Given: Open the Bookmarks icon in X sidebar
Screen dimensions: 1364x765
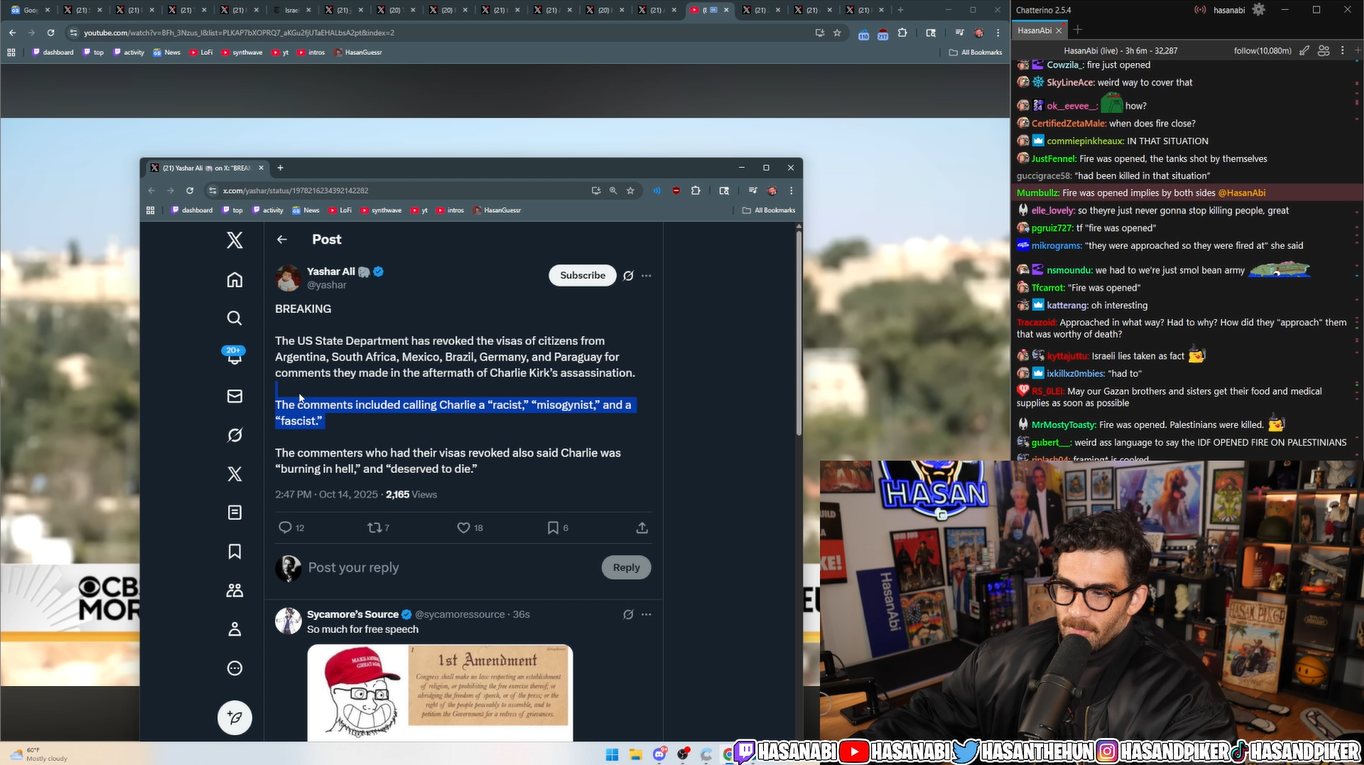Looking at the screenshot, I should 235,551.
